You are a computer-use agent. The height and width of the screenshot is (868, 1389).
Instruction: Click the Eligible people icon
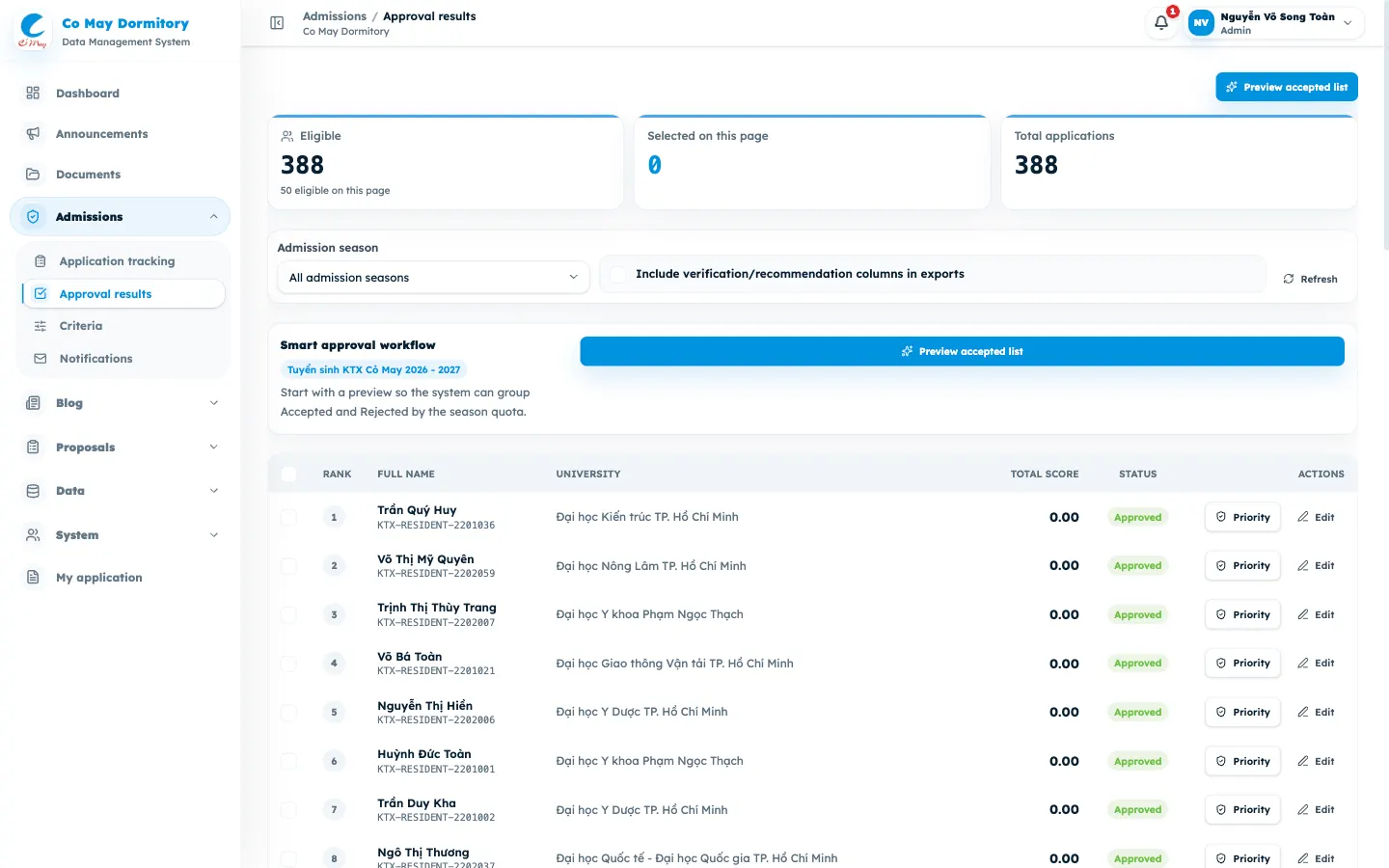point(287,136)
